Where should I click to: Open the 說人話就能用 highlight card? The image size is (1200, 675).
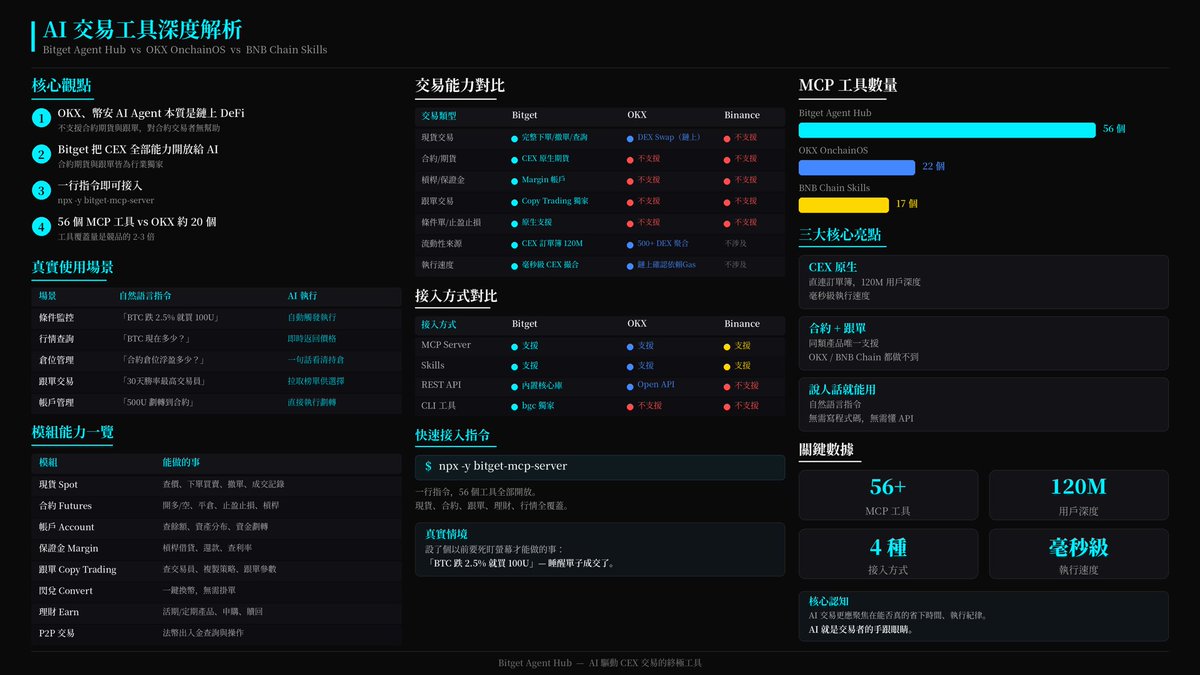(983, 404)
